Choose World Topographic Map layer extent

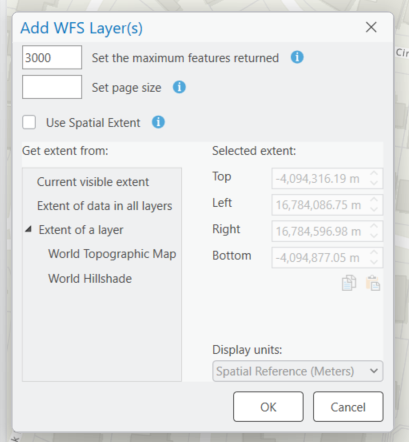click(x=112, y=254)
